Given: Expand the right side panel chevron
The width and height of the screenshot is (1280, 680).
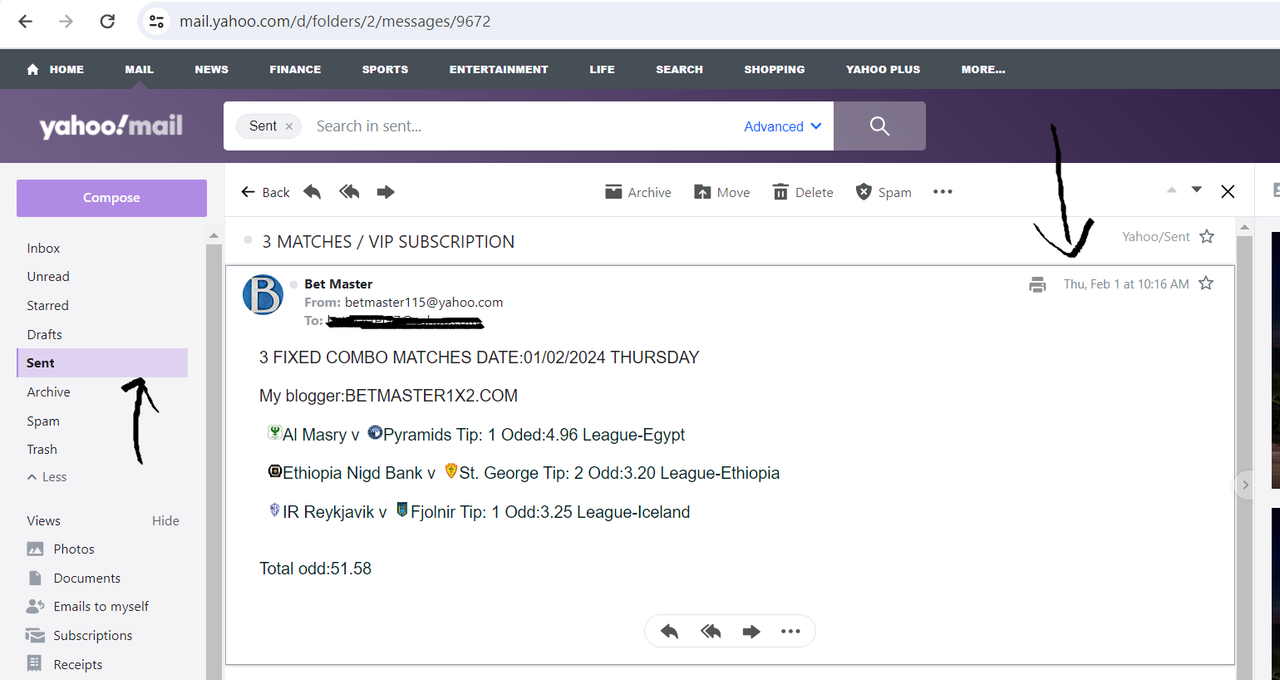Looking at the screenshot, I should 1245,485.
